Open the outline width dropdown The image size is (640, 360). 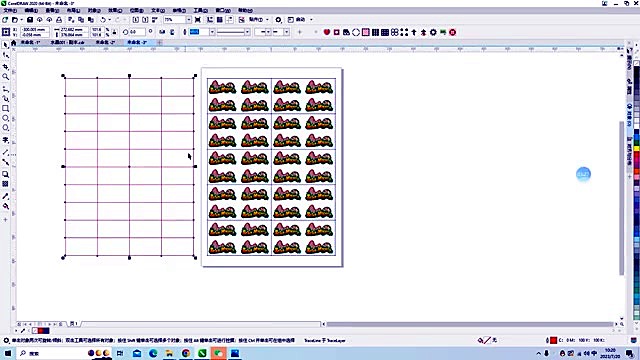coord(212,32)
